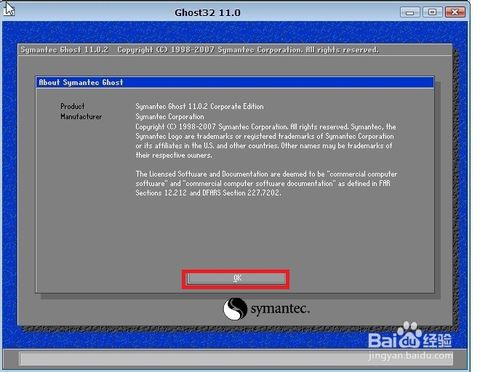
Task: Click the Product label
Action: 72,106
